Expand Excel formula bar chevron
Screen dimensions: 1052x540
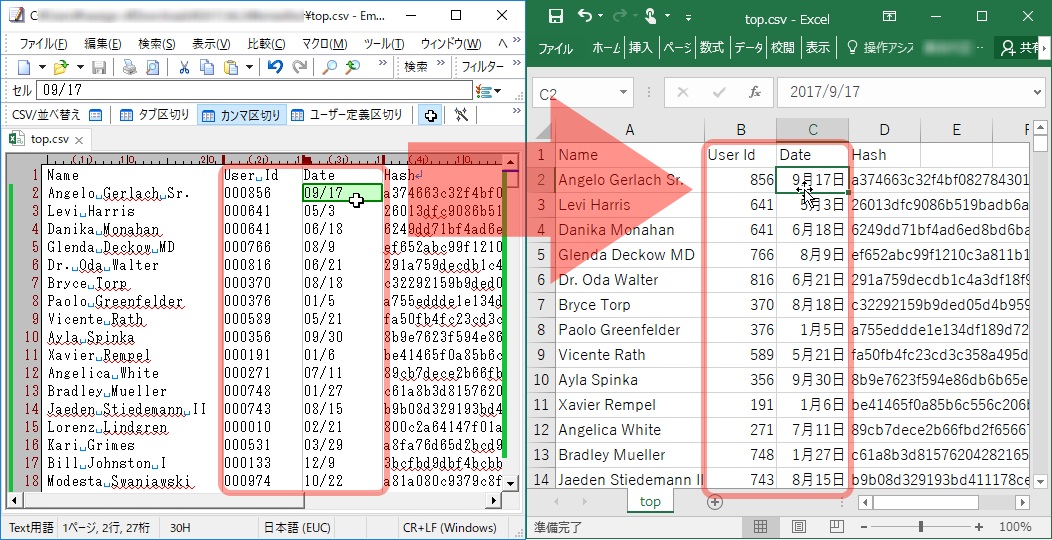pyautogui.click(x=1037, y=93)
